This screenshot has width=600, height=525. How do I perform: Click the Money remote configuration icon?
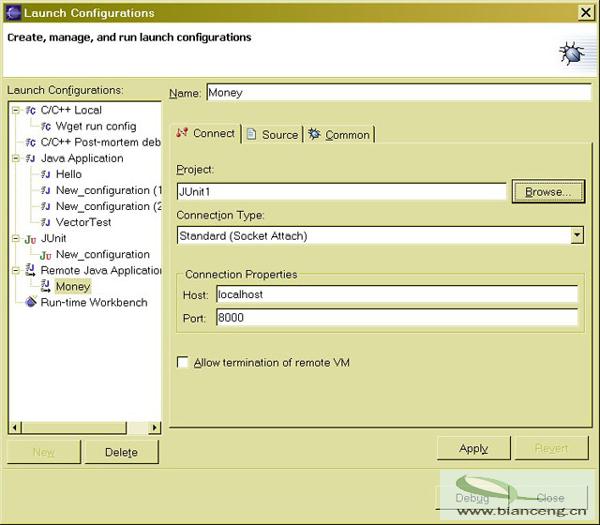(46, 286)
